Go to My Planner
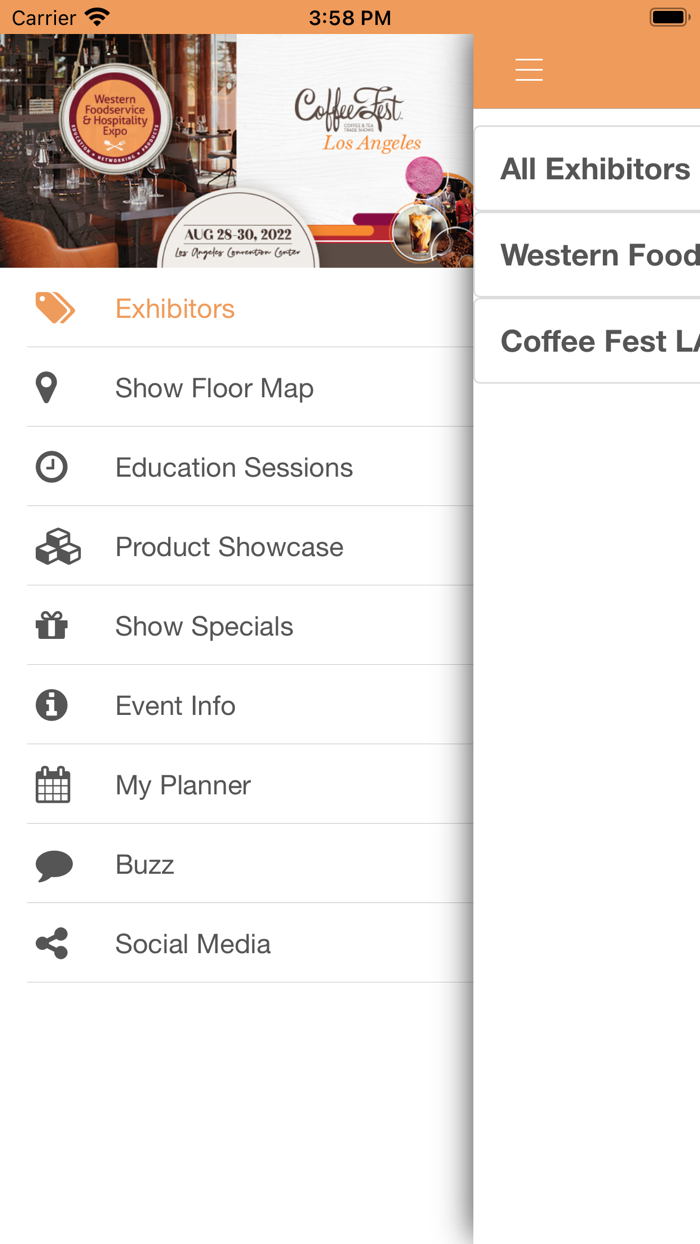Image resolution: width=700 pixels, height=1244 pixels. (183, 784)
